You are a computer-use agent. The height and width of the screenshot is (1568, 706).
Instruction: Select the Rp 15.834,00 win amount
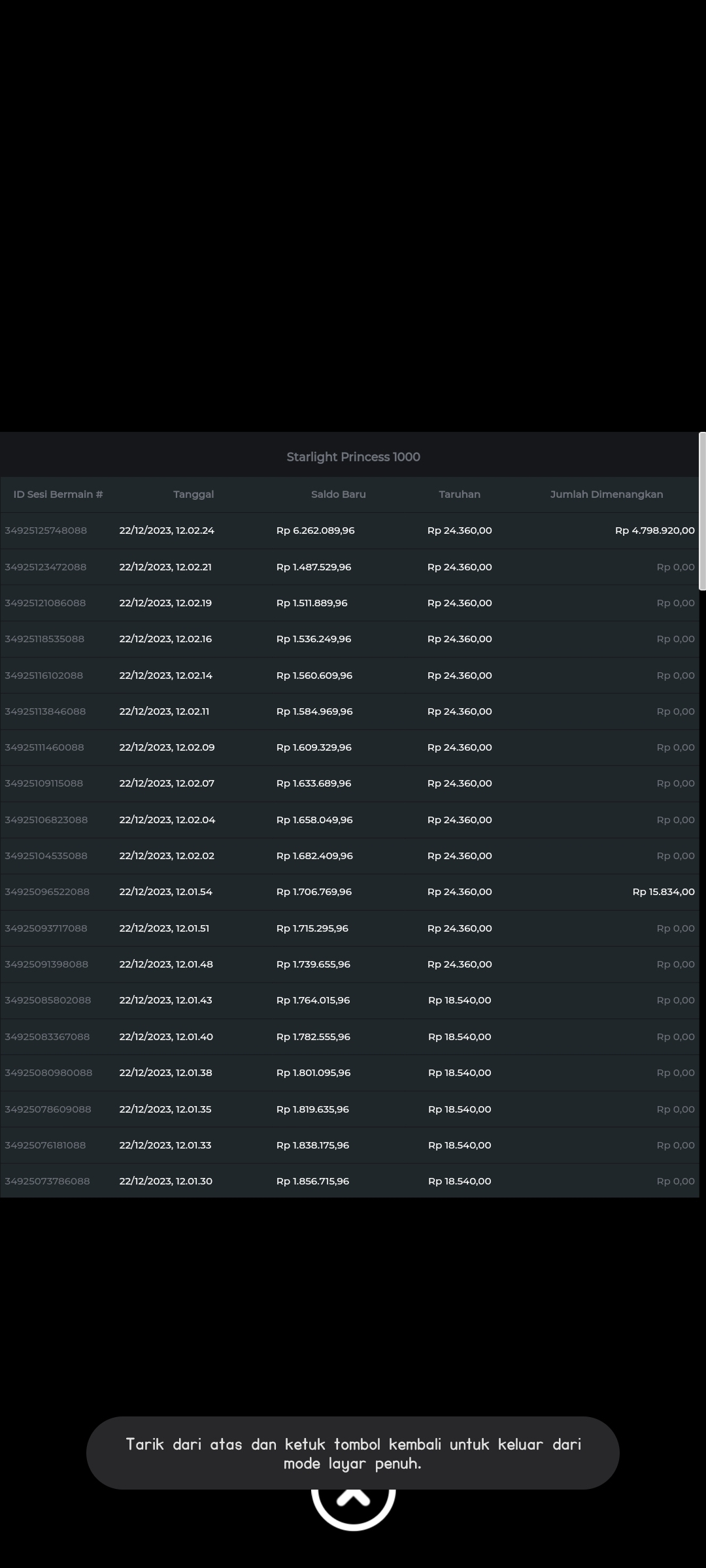coord(663,892)
